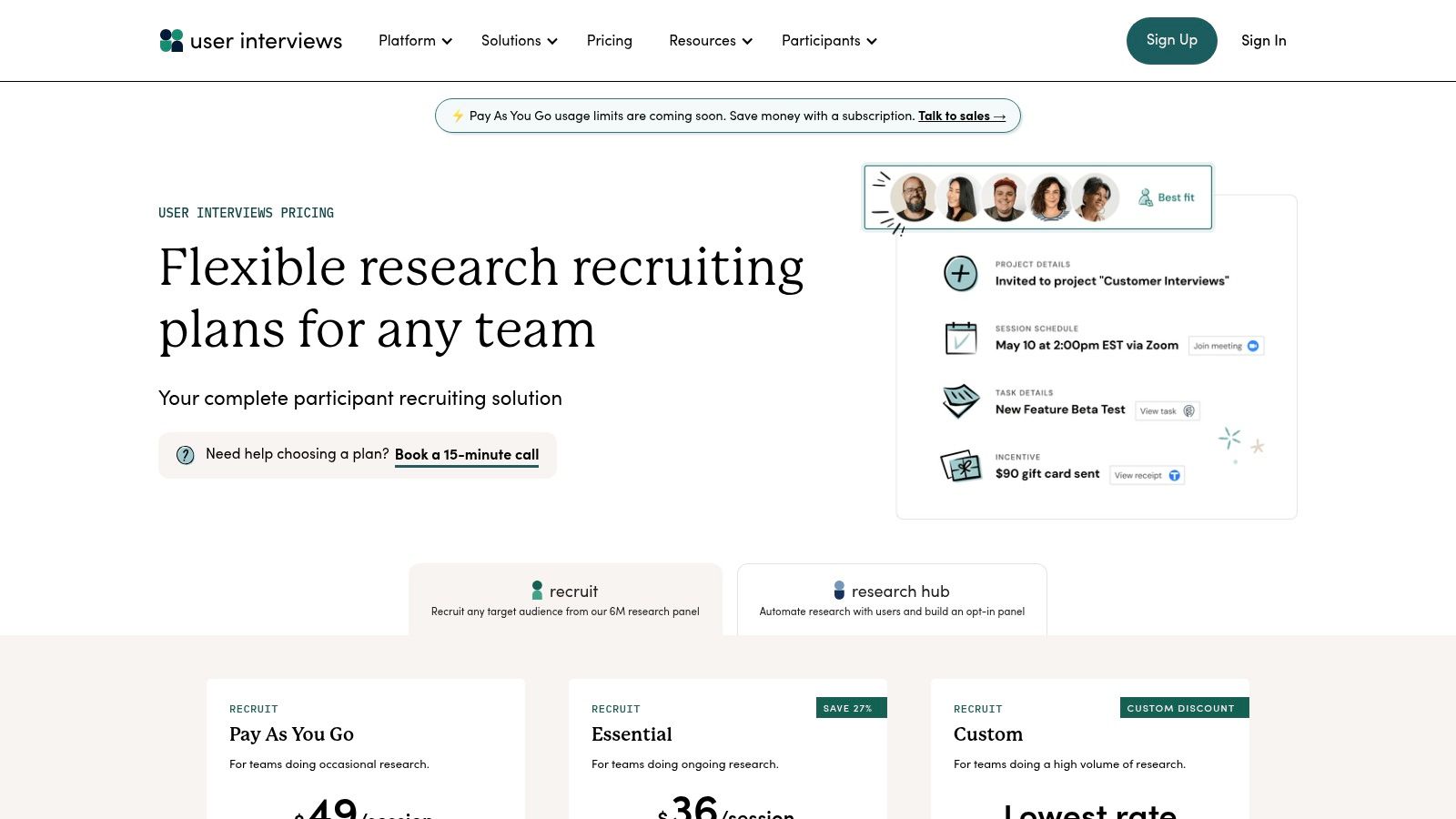Open the Book a 15-minute call link

point(466,455)
